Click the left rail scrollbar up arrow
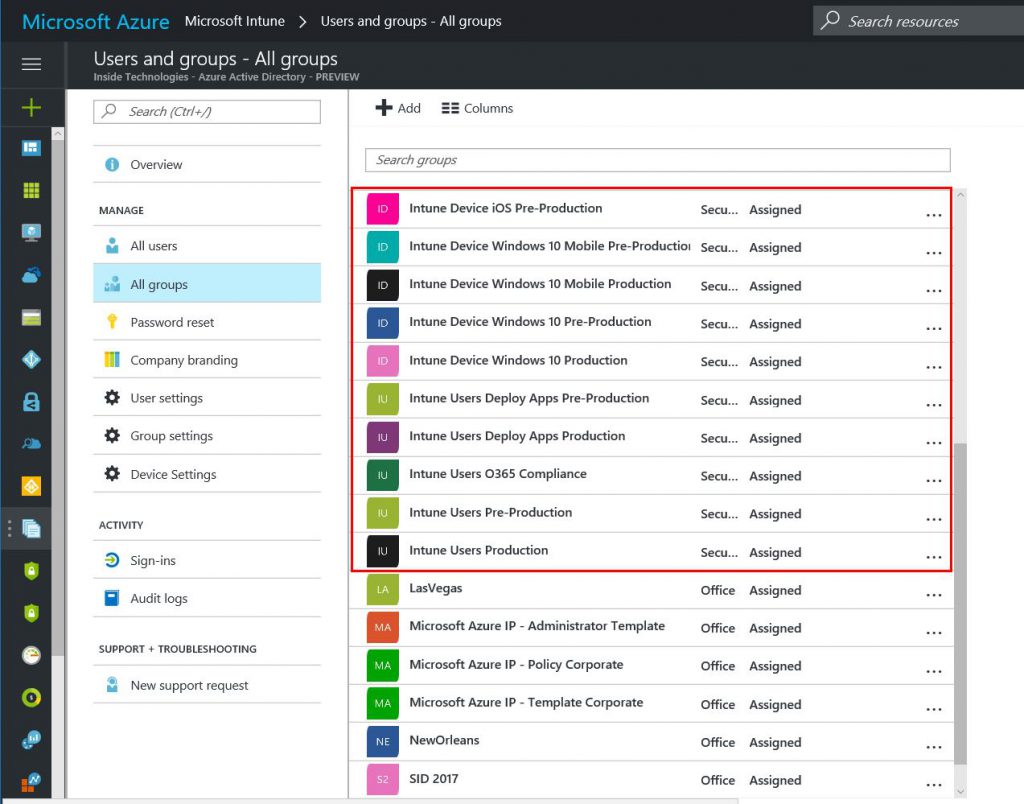 point(58,134)
